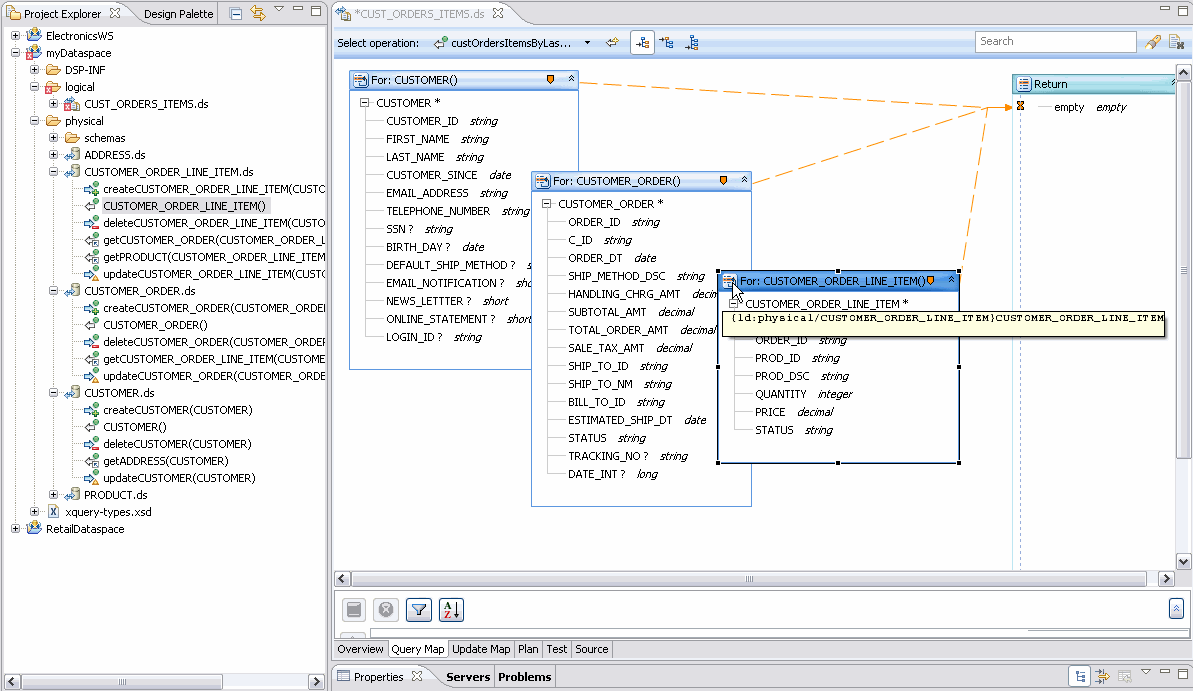The height and width of the screenshot is (691, 1193).
Task: Toggle the filter button in expression editor
Action: pos(418,610)
